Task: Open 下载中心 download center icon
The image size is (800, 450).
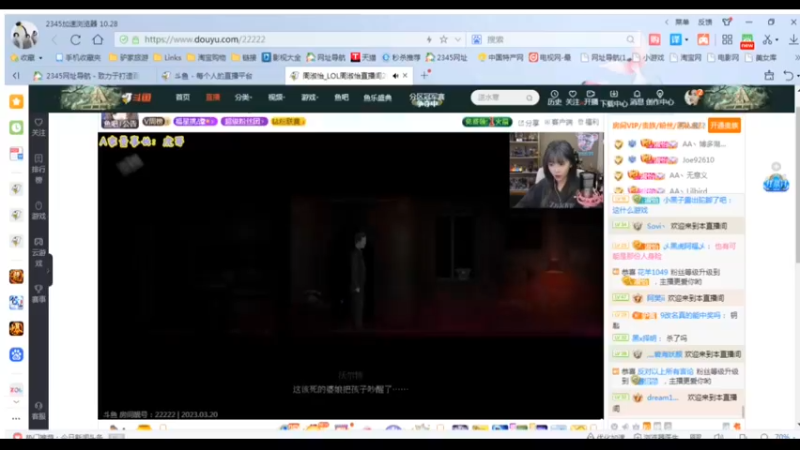Action: (x=614, y=98)
